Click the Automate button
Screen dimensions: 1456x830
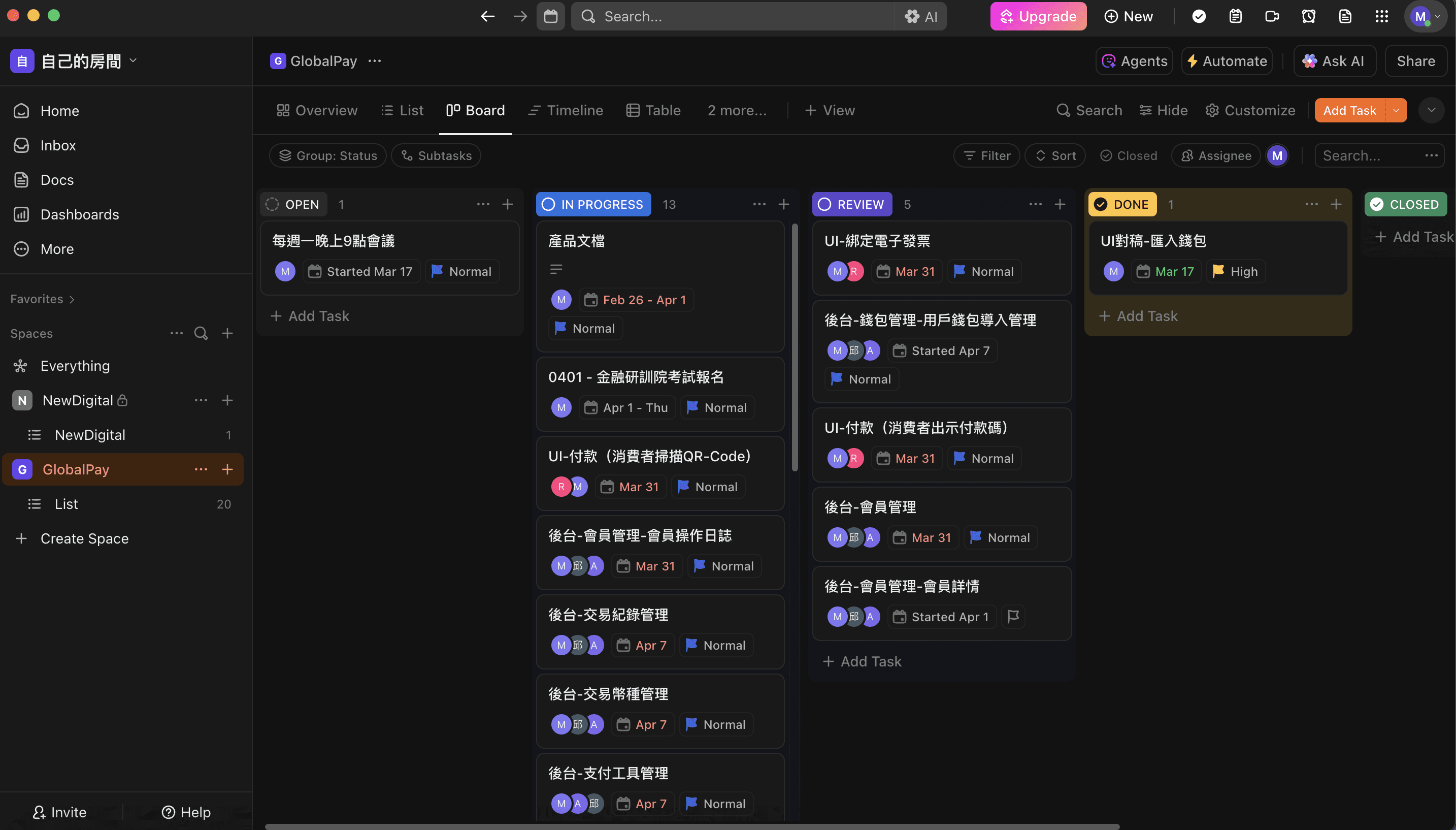1227,61
